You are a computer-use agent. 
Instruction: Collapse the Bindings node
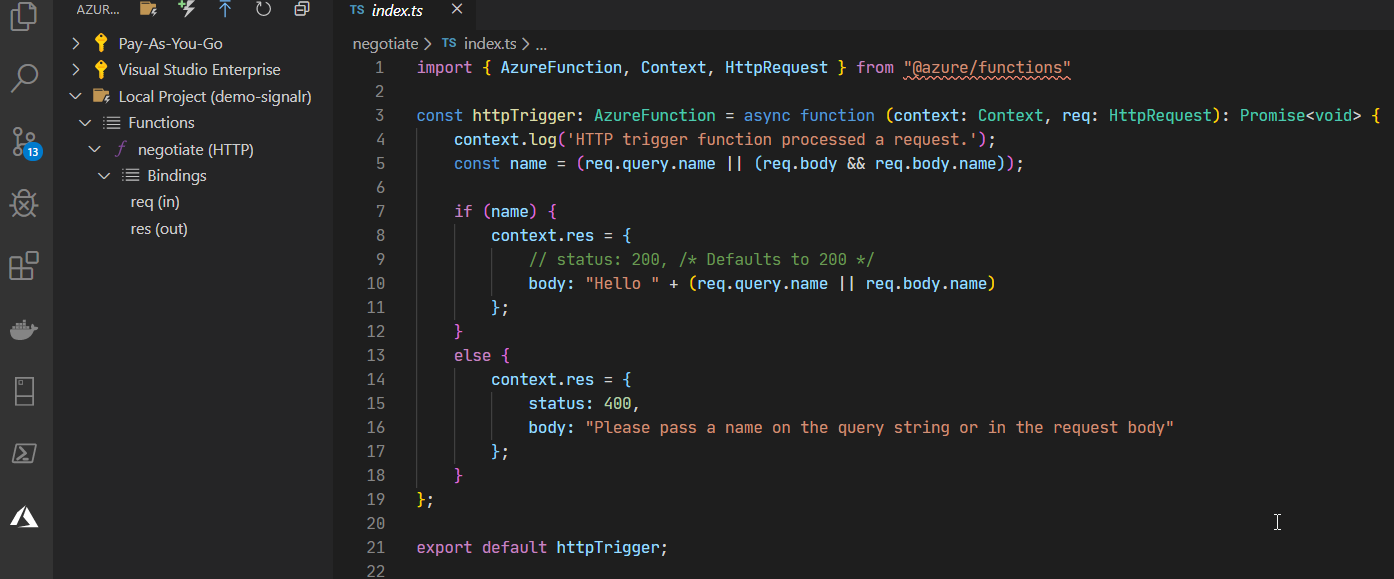tap(104, 176)
